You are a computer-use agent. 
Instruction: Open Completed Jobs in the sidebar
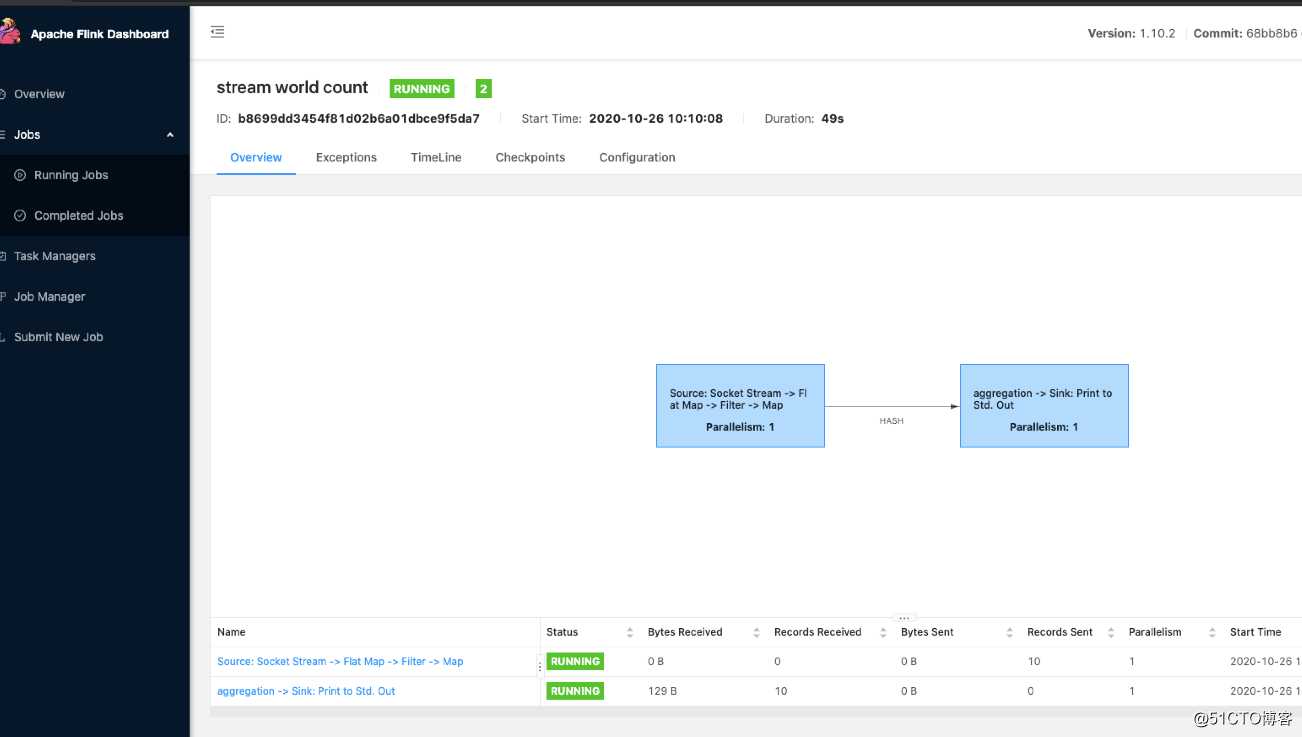point(79,216)
